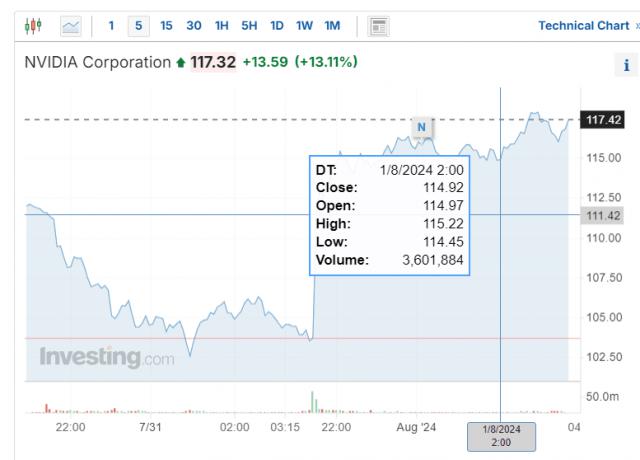
Task: Switch to the 1M monthly interval
Action: pyautogui.click(x=332, y=25)
